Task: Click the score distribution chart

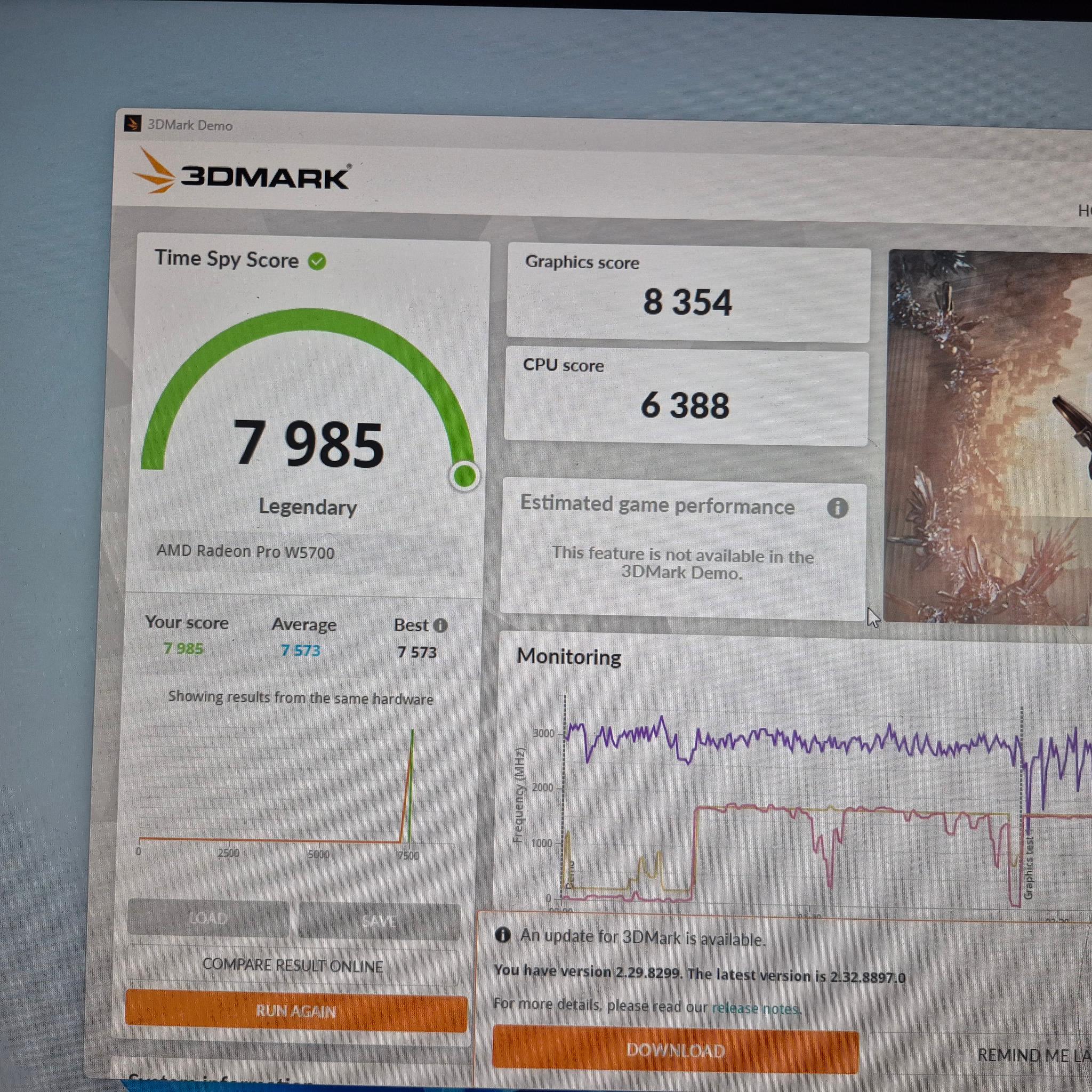Action: [x=297, y=791]
